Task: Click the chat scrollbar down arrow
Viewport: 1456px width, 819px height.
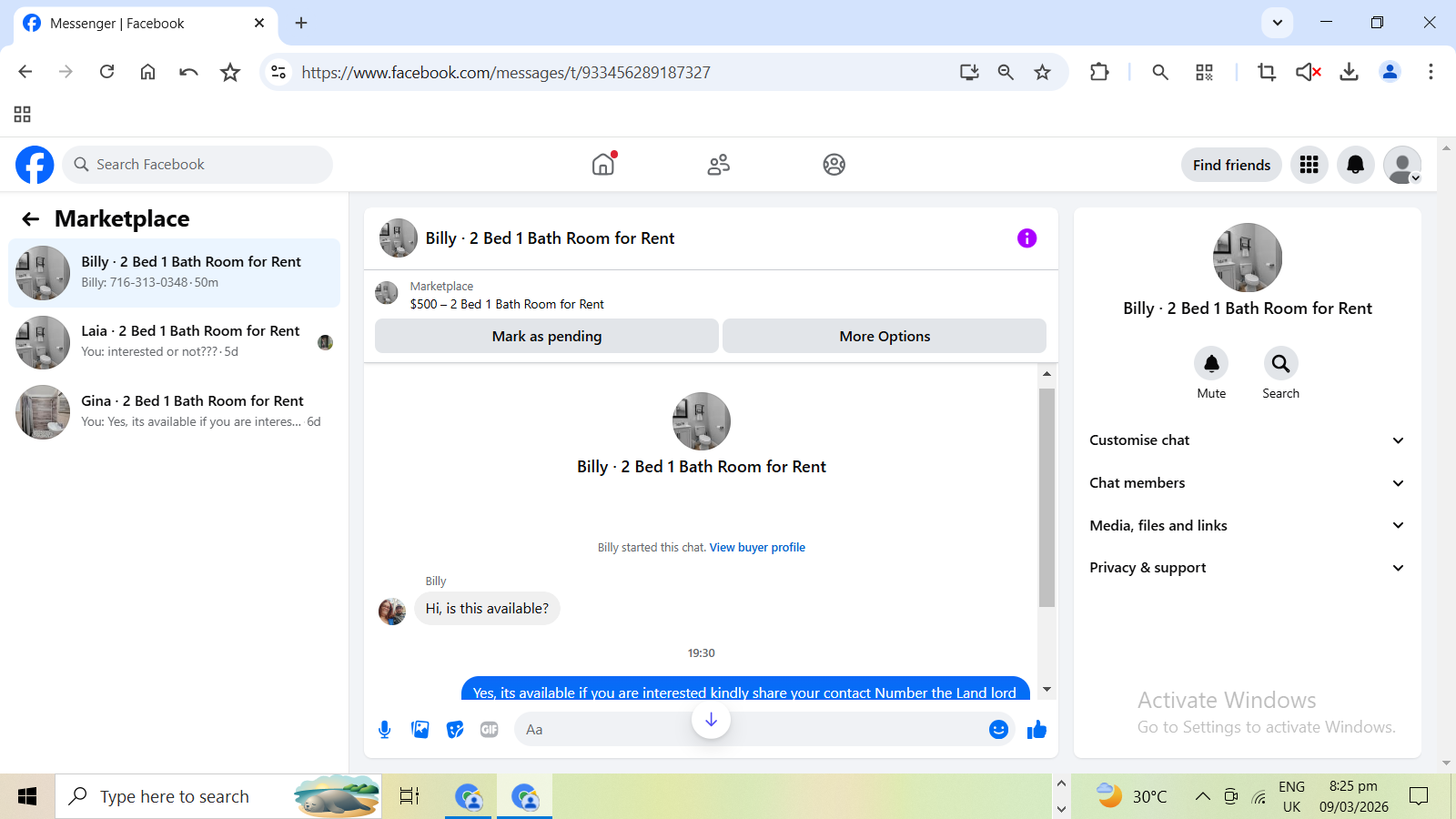Action: 1046,690
